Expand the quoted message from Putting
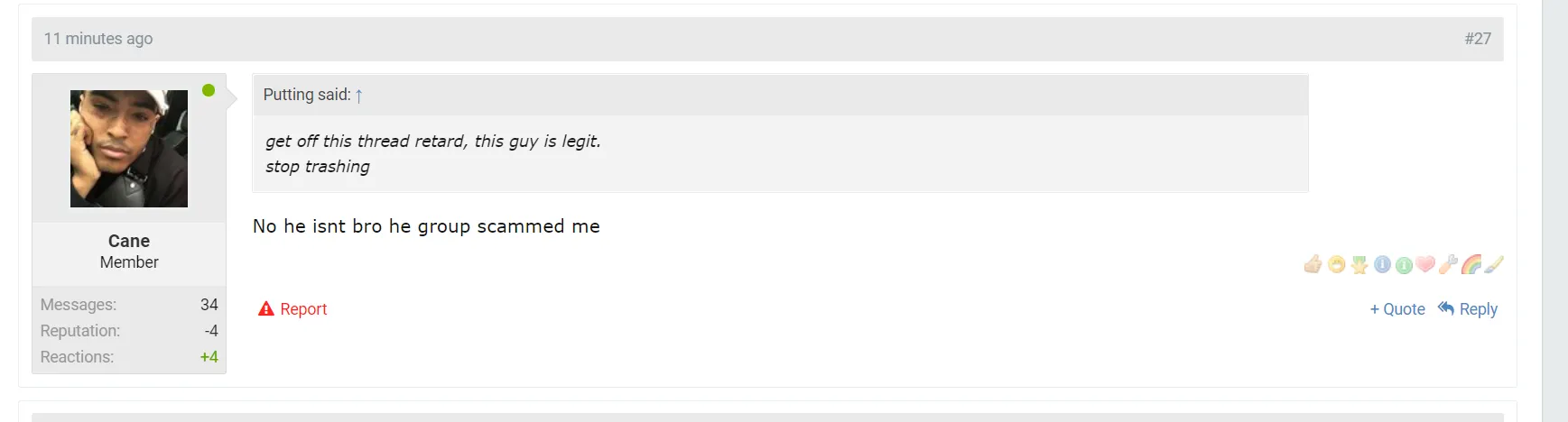 [x=780, y=153]
